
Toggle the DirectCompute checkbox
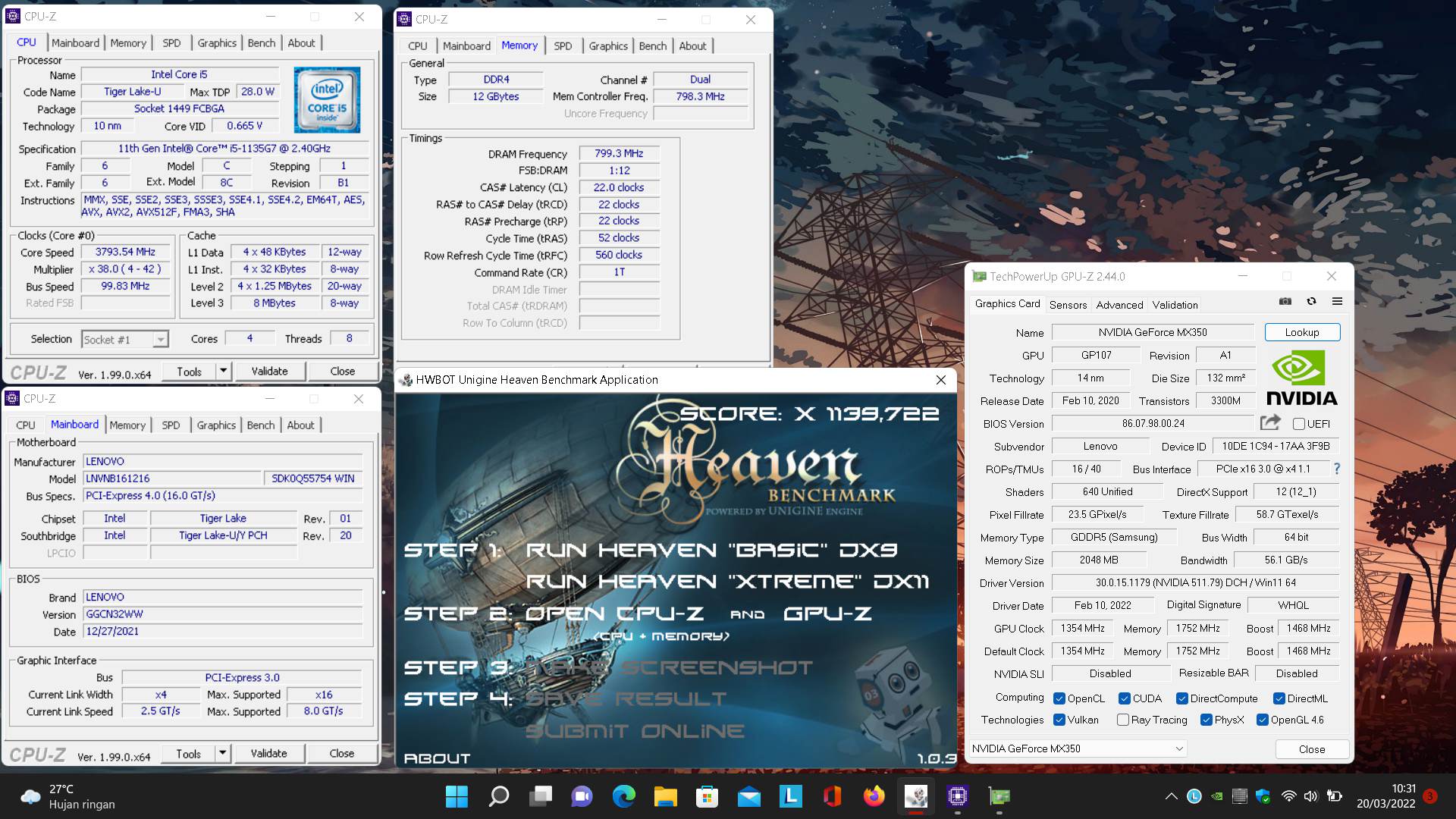[x=1181, y=698]
